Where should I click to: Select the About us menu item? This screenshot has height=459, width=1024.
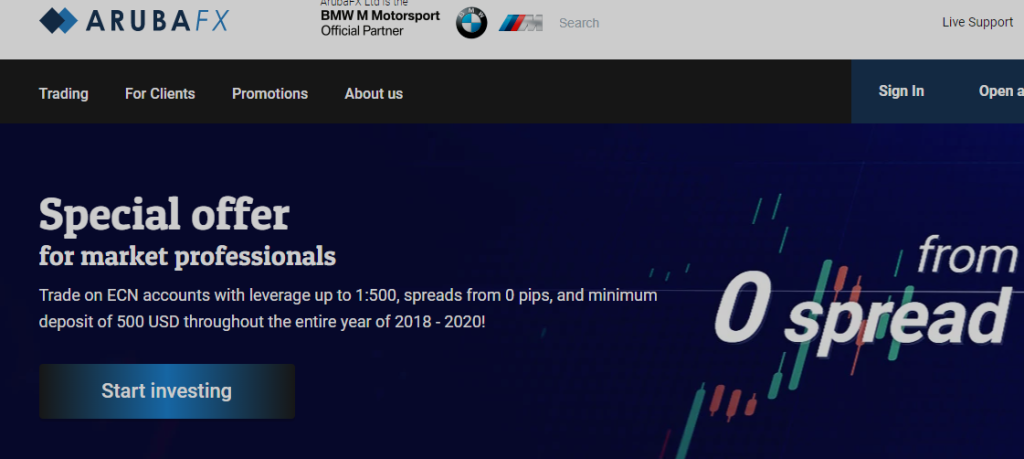pyautogui.click(x=373, y=93)
